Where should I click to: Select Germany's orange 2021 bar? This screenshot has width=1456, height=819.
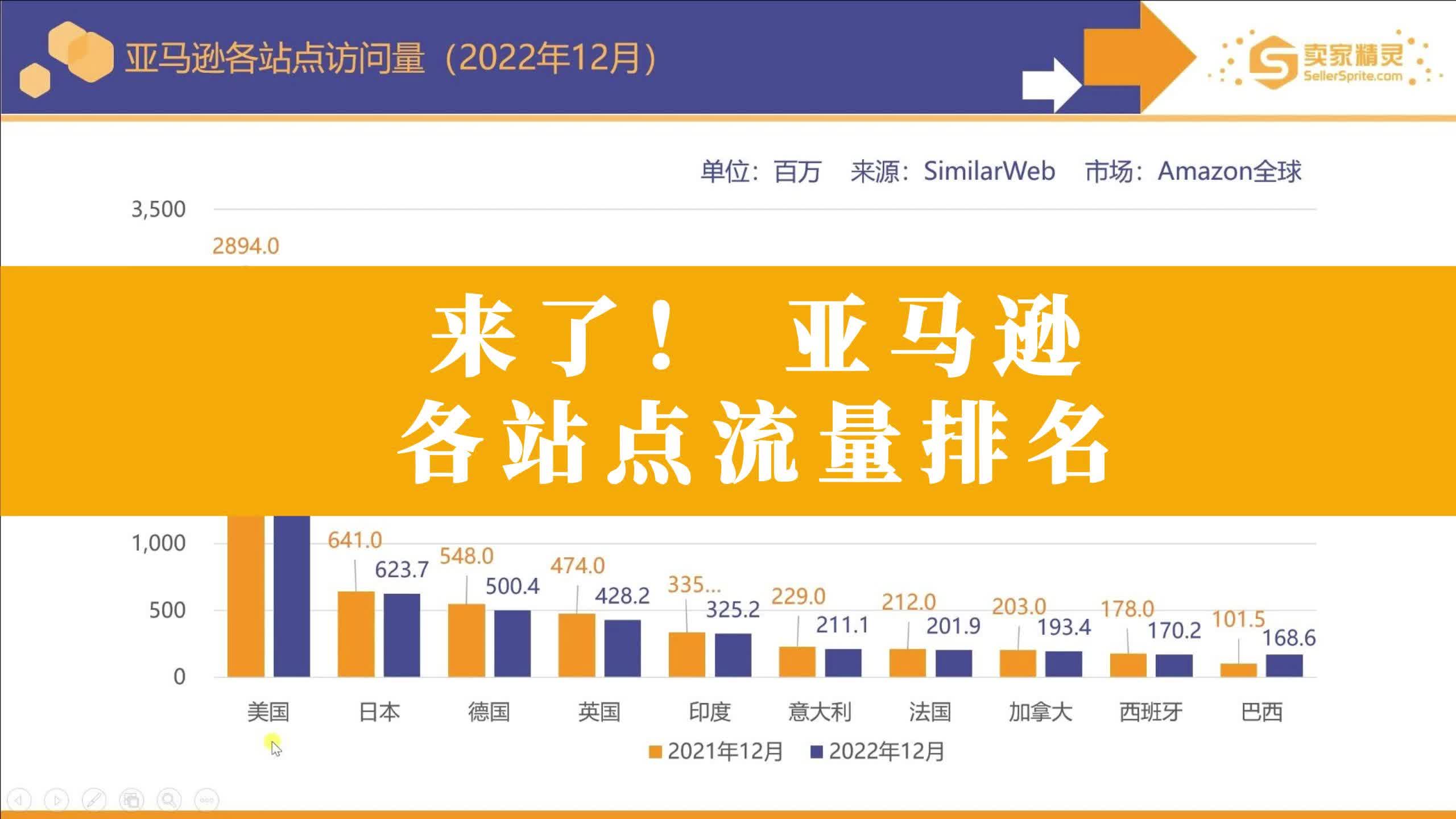pyautogui.click(x=466, y=640)
